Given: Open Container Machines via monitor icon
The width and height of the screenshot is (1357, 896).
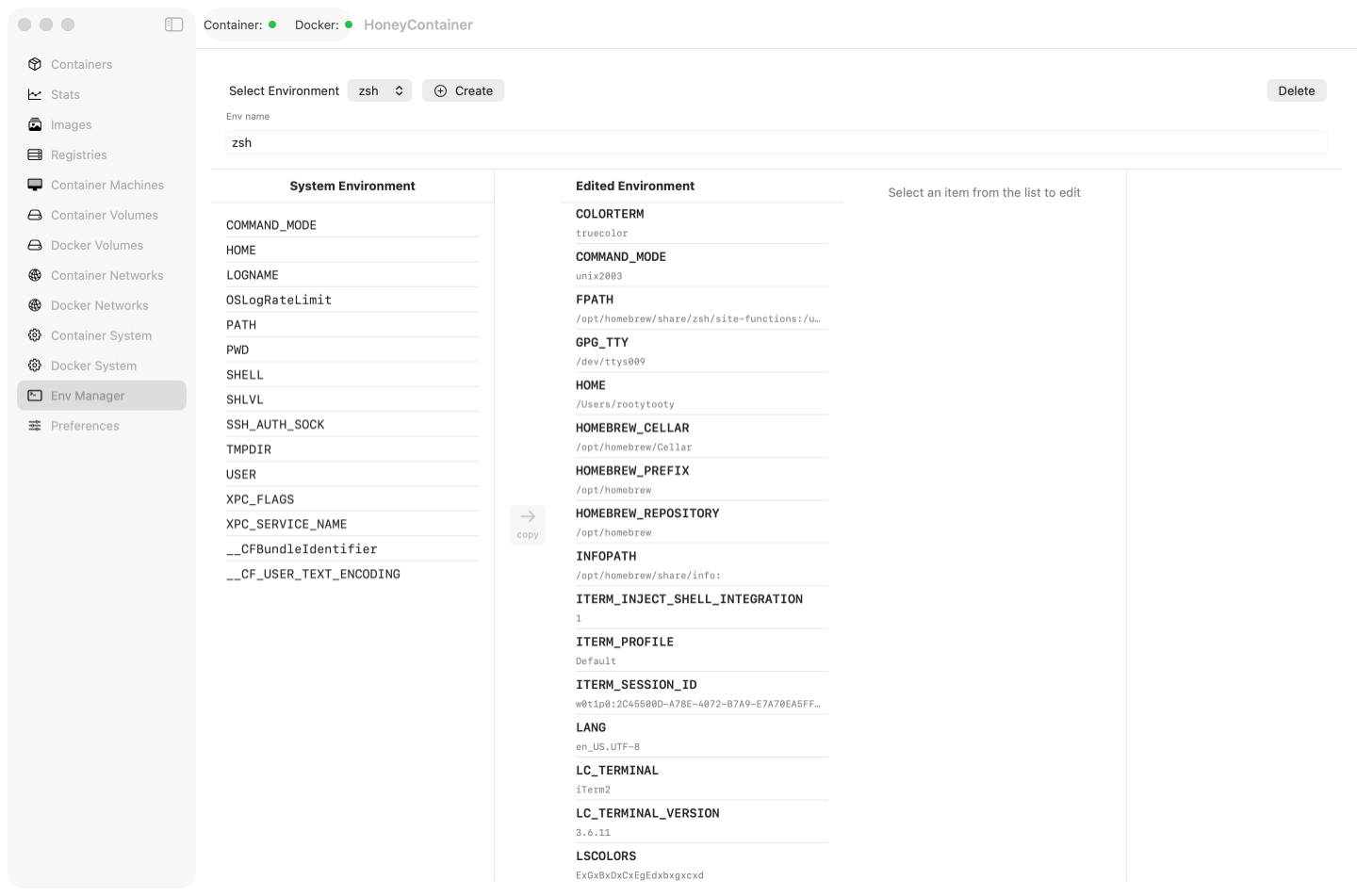Looking at the screenshot, I should tap(35, 185).
